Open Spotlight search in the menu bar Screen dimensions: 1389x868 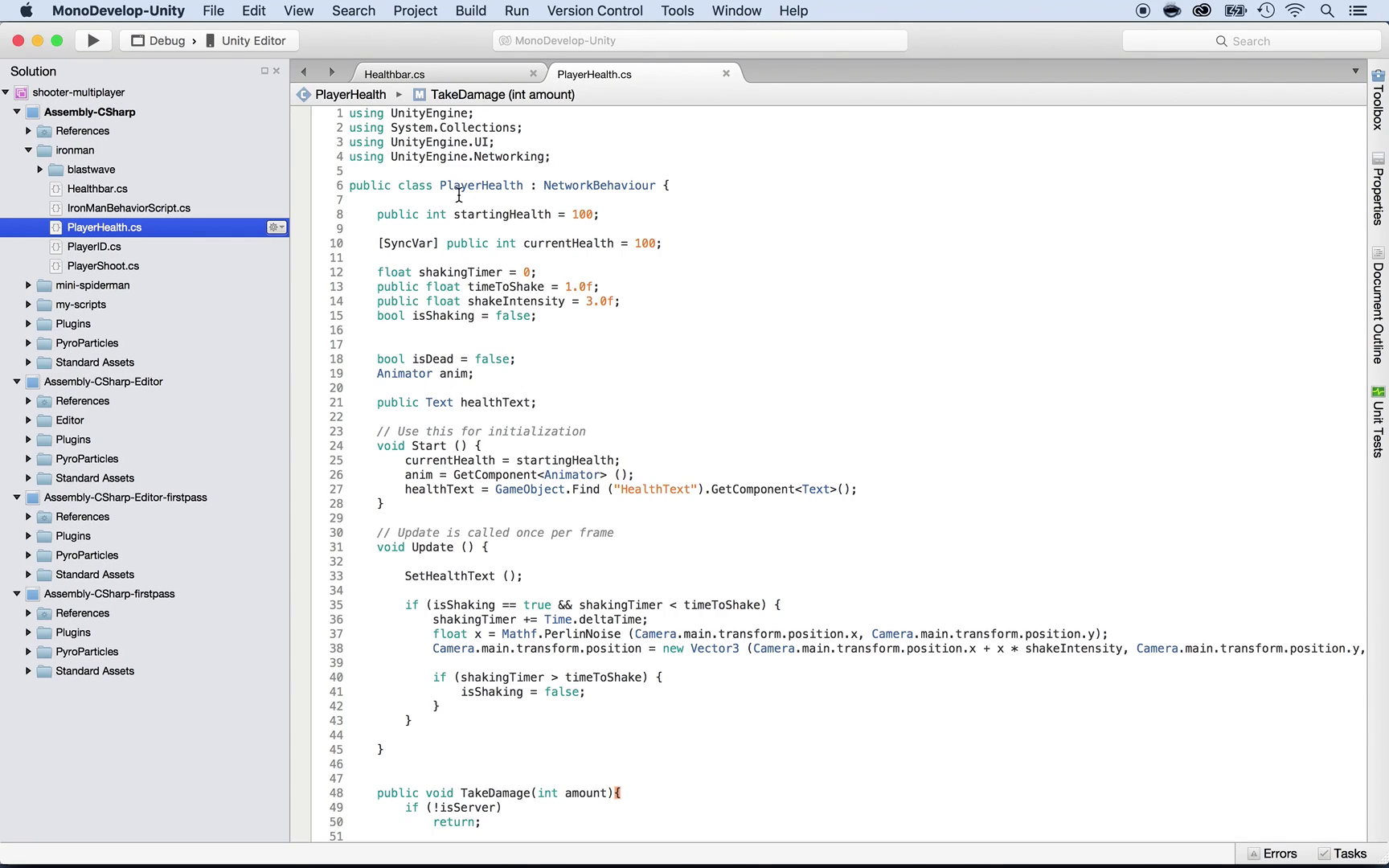[x=1327, y=10]
